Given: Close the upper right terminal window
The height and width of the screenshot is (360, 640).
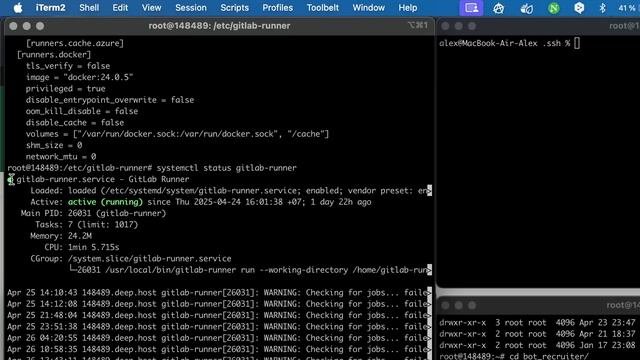Looking at the screenshot, I should pyautogui.click(x=445, y=26).
